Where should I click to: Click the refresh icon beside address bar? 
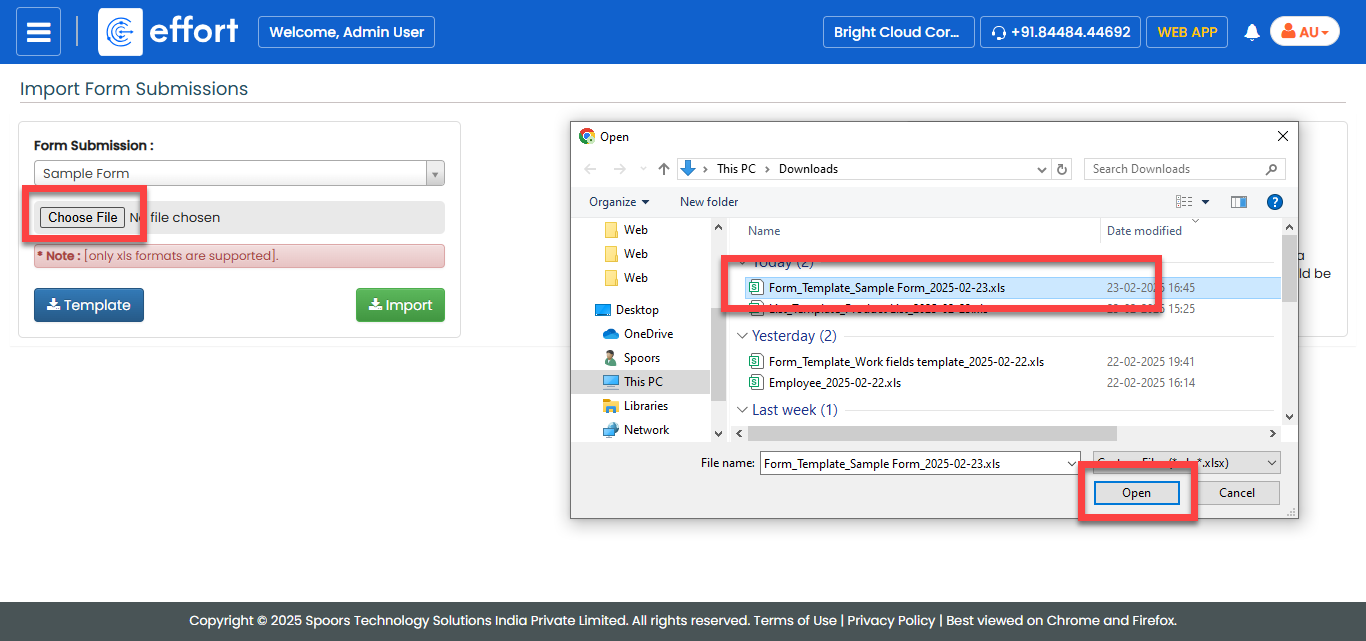point(1062,169)
